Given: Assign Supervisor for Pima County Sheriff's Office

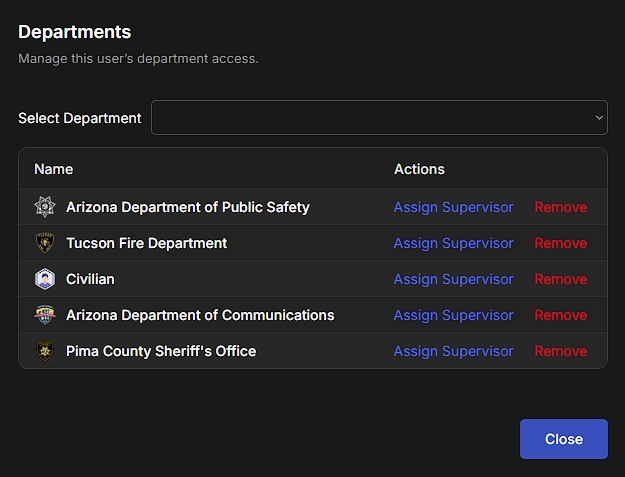Looking at the screenshot, I should click(x=453, y=351).
